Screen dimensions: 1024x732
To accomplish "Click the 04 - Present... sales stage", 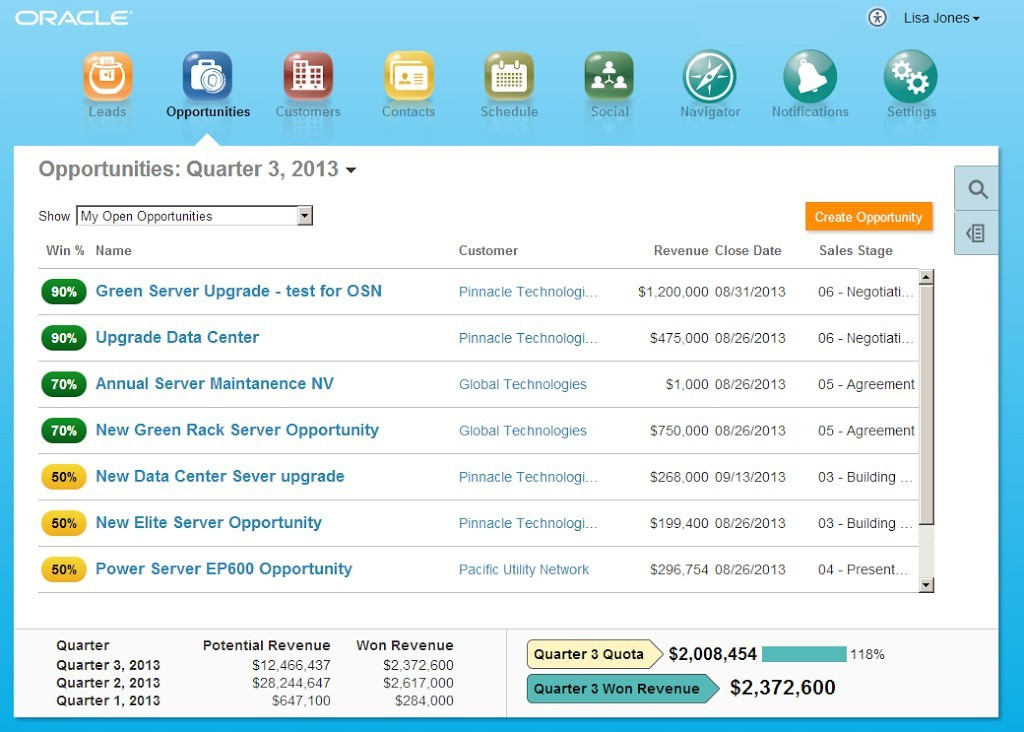I will (863, 570).
